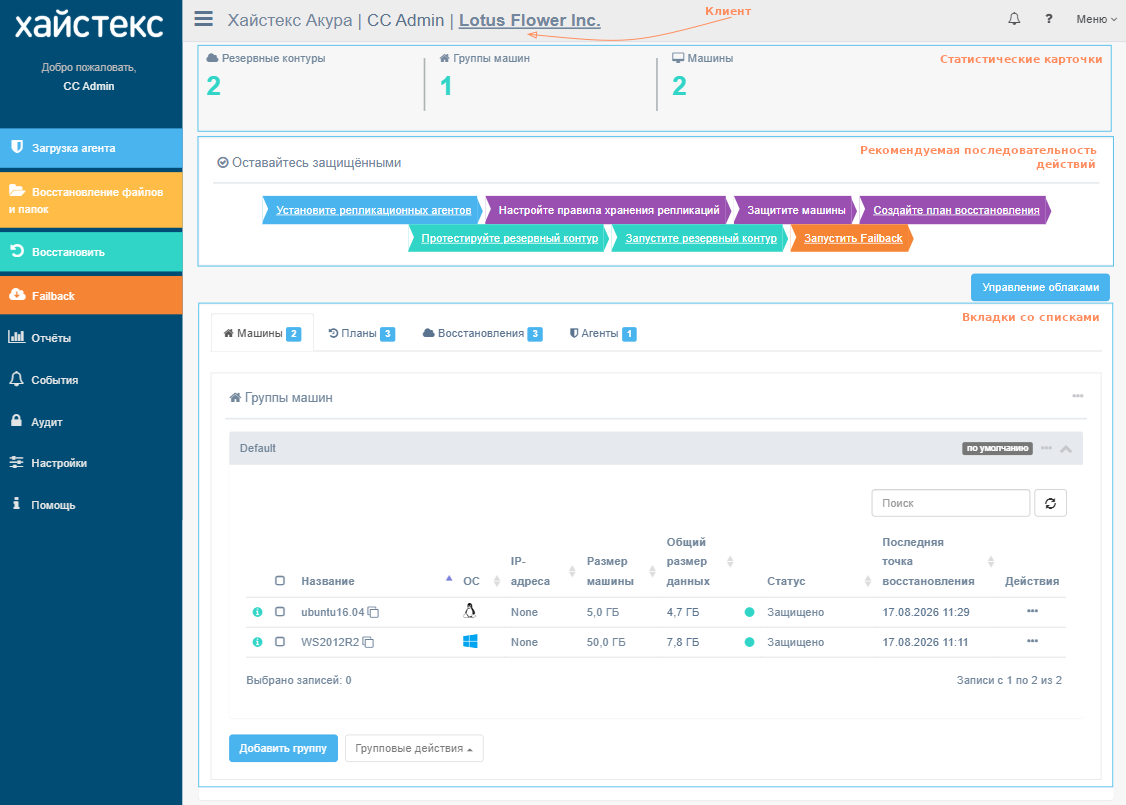Screen dimensions: 1126x805
Task: Follow the Запустить Failback step link
Action: point(852,238)
